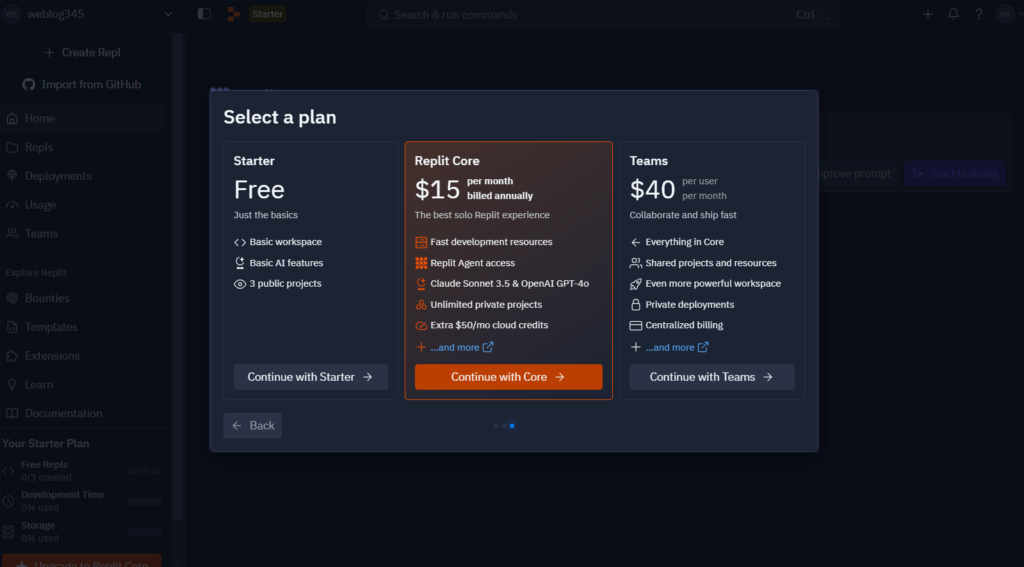Open Bounties in the sidebar
This screenshot has width=1024, height=567.
point(47,298)
